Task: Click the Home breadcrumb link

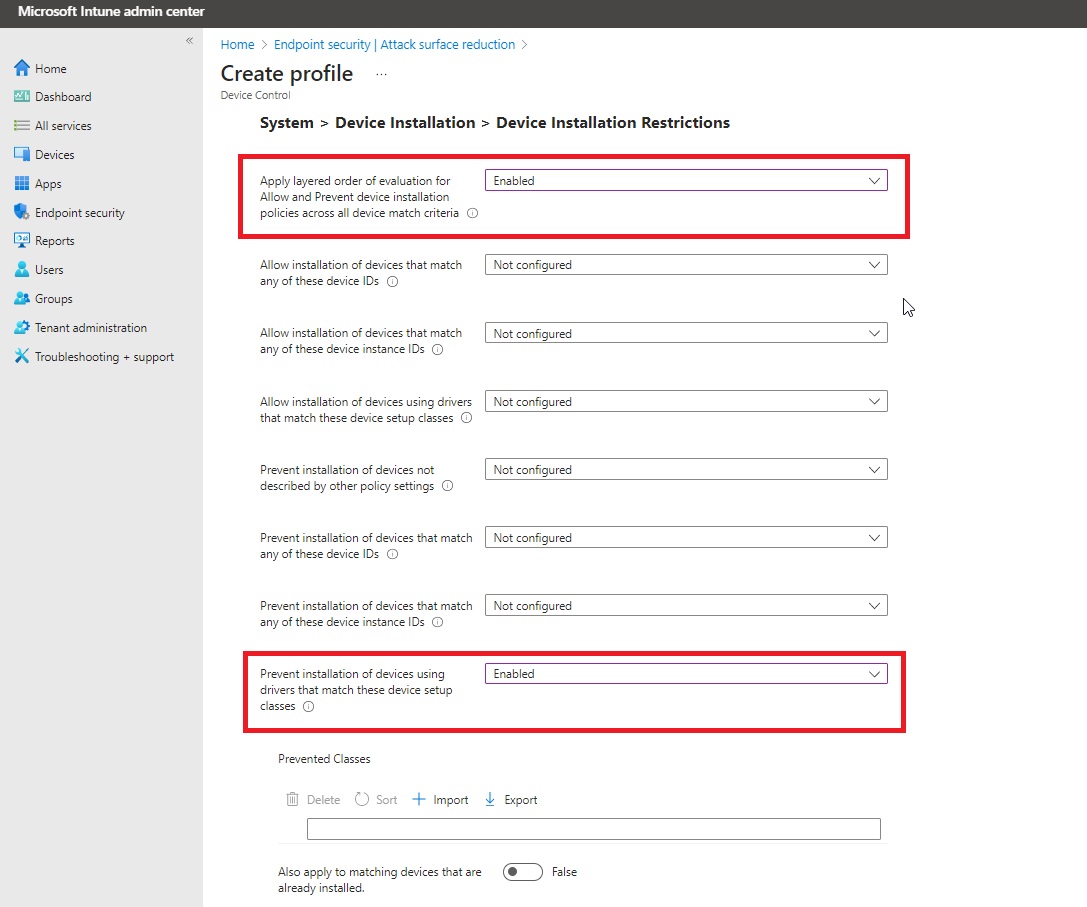Action: (x=238, y=44)
